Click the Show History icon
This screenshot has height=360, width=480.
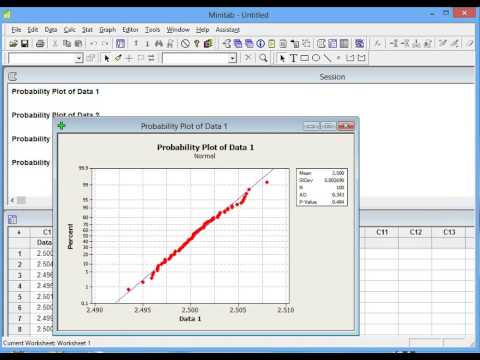point(272,44)
